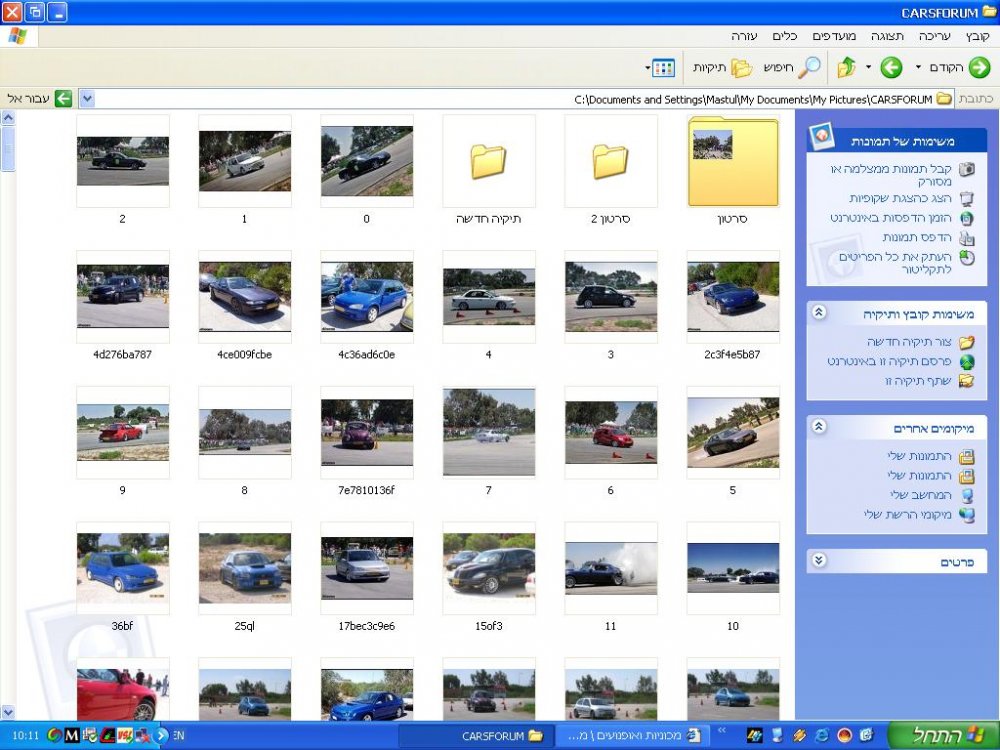Click View as slide show link
The width and height of the screenshot is (1000, 750).
click(x=900, y=198)
